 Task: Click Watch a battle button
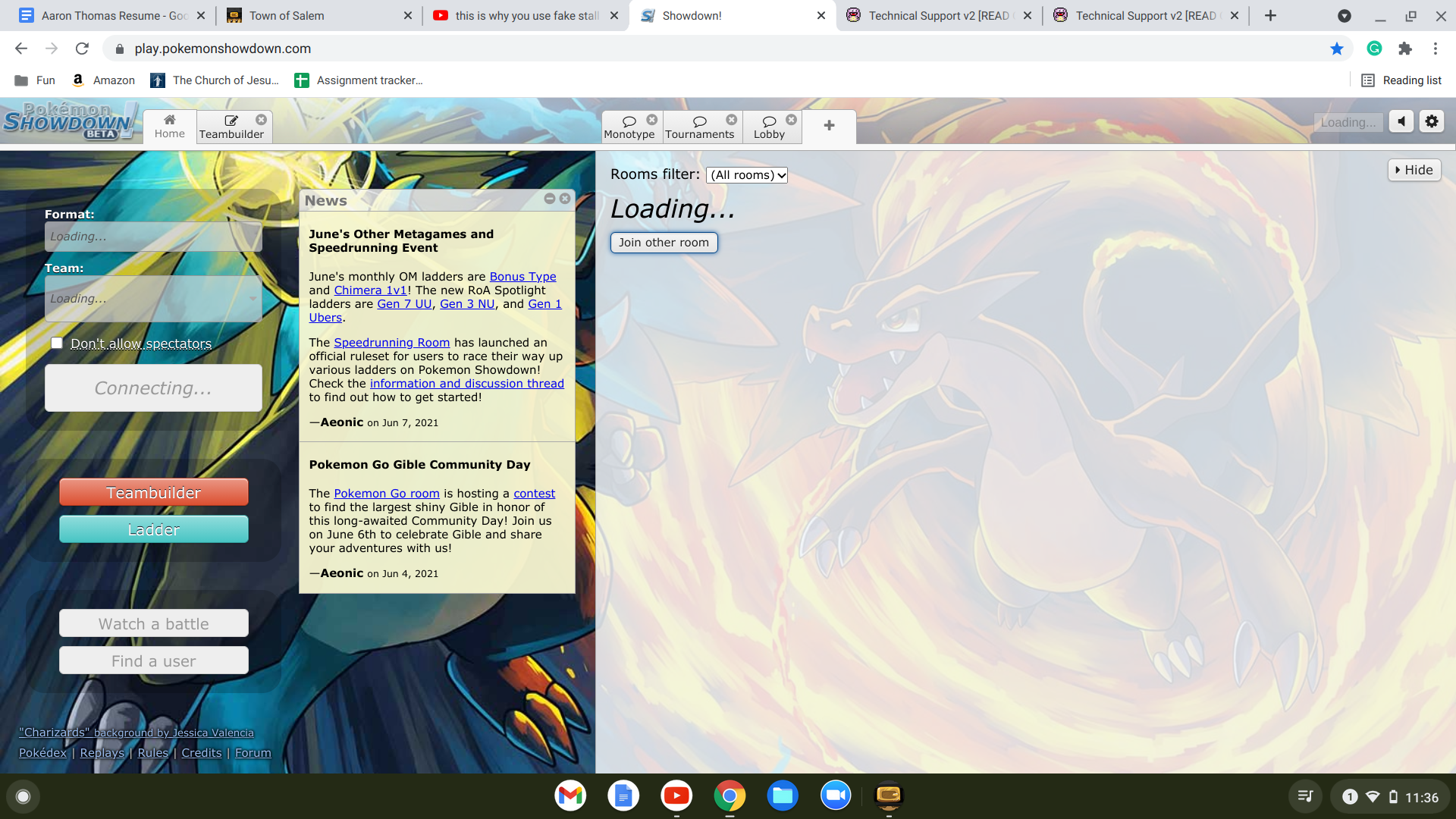coord(153,623)
